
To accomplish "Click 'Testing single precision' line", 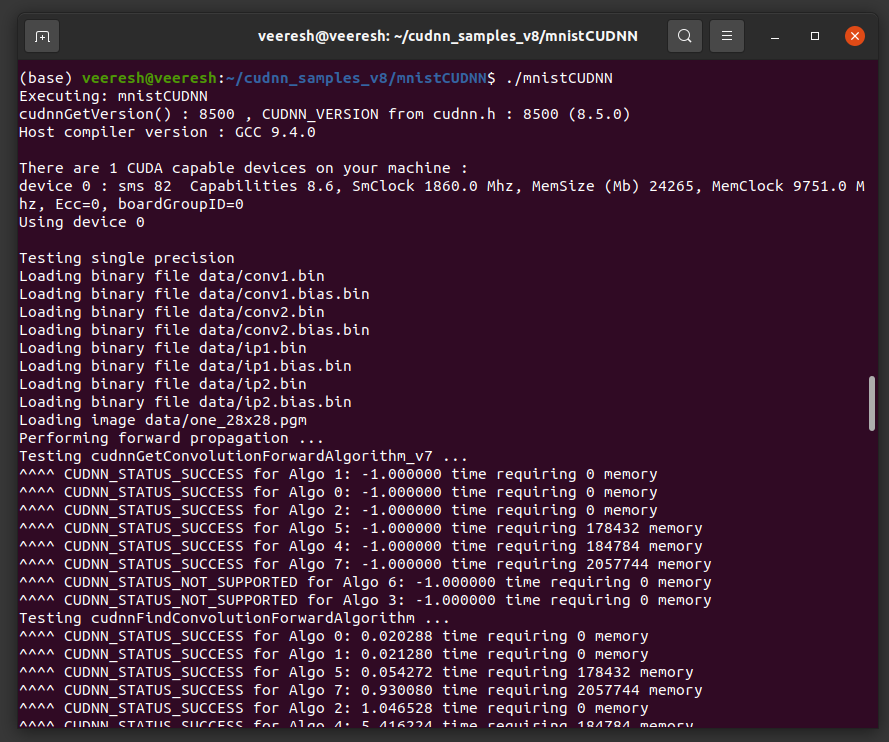I will coord(126,258).
